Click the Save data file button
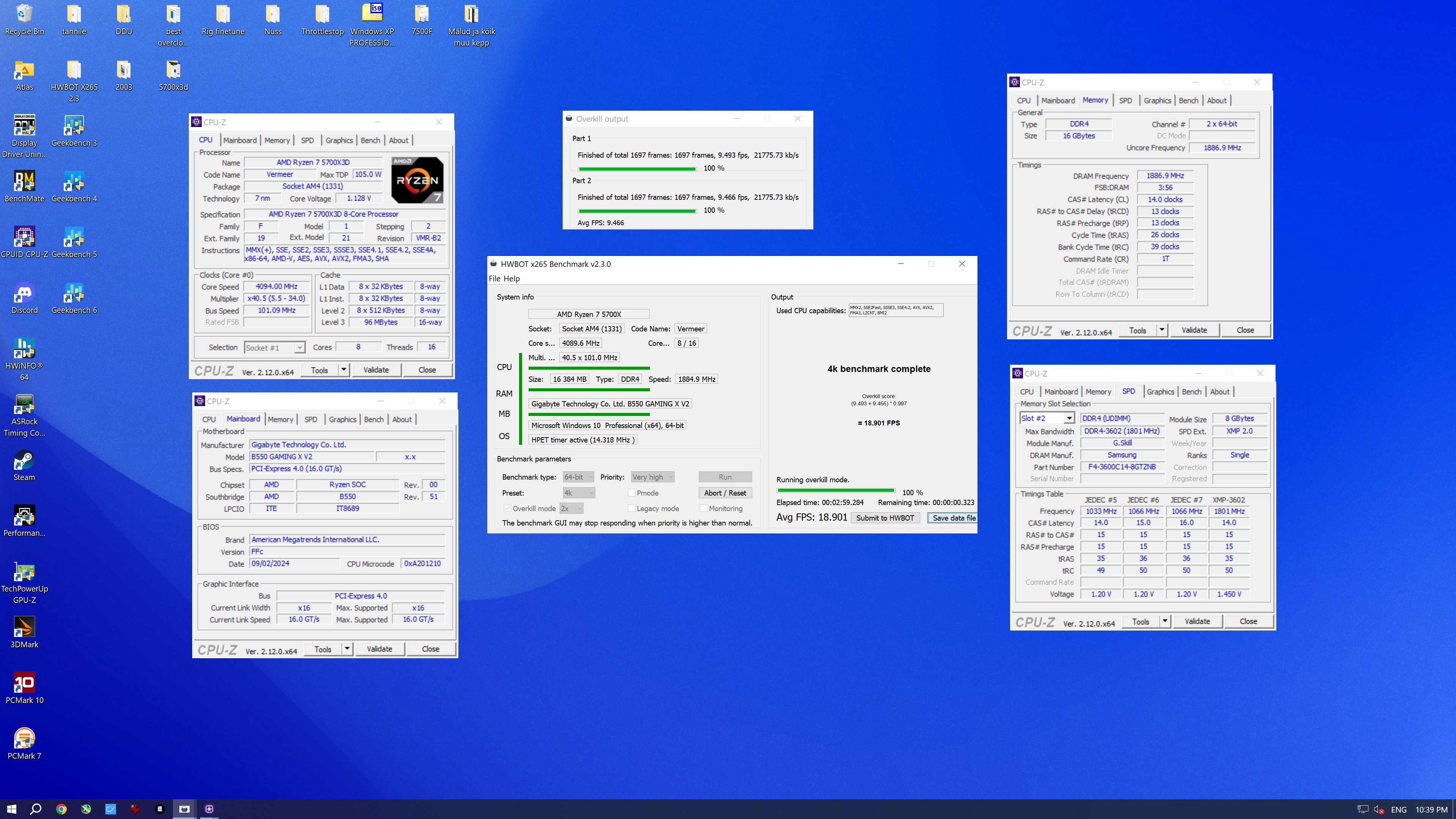 [953, 518]
